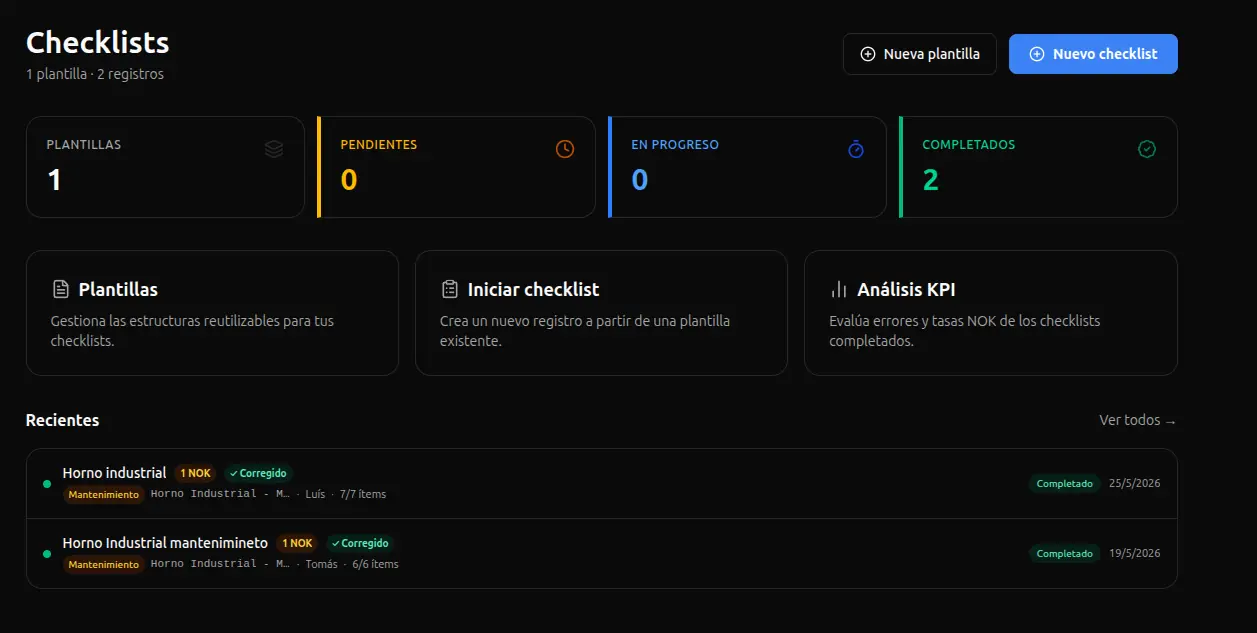
Task: Open the Horno industrial checklist record
Action: point(602,483)
